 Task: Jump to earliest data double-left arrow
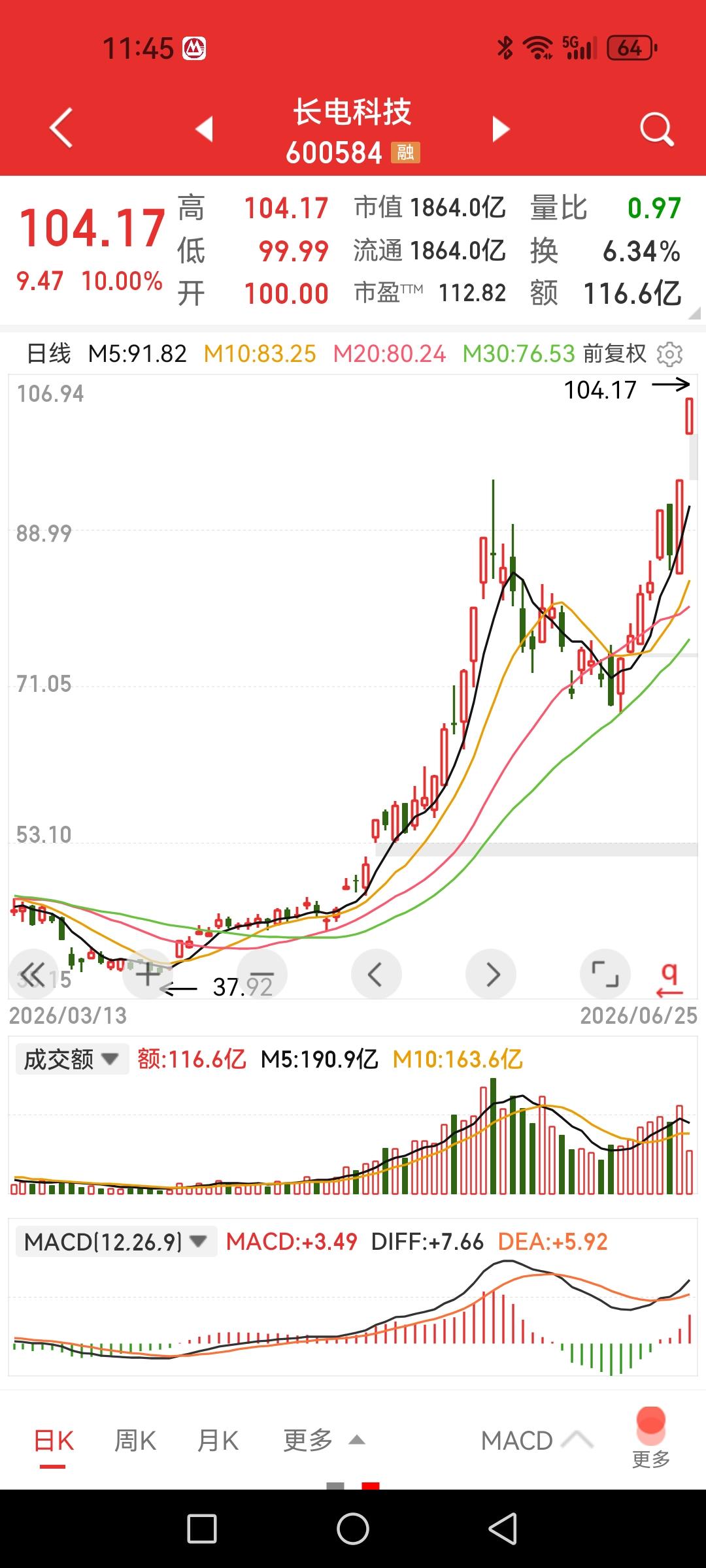34,974
